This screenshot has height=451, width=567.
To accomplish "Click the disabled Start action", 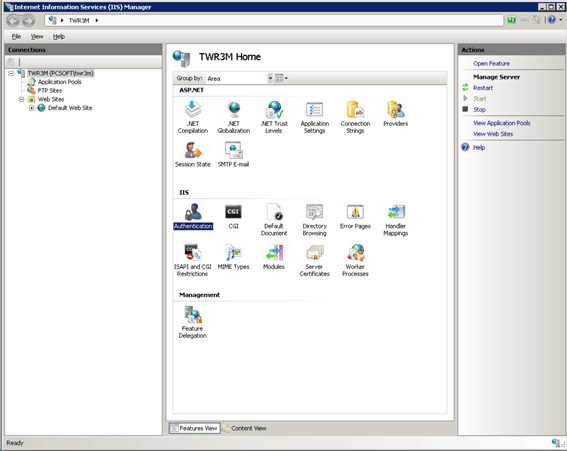I will click(479, 99).
